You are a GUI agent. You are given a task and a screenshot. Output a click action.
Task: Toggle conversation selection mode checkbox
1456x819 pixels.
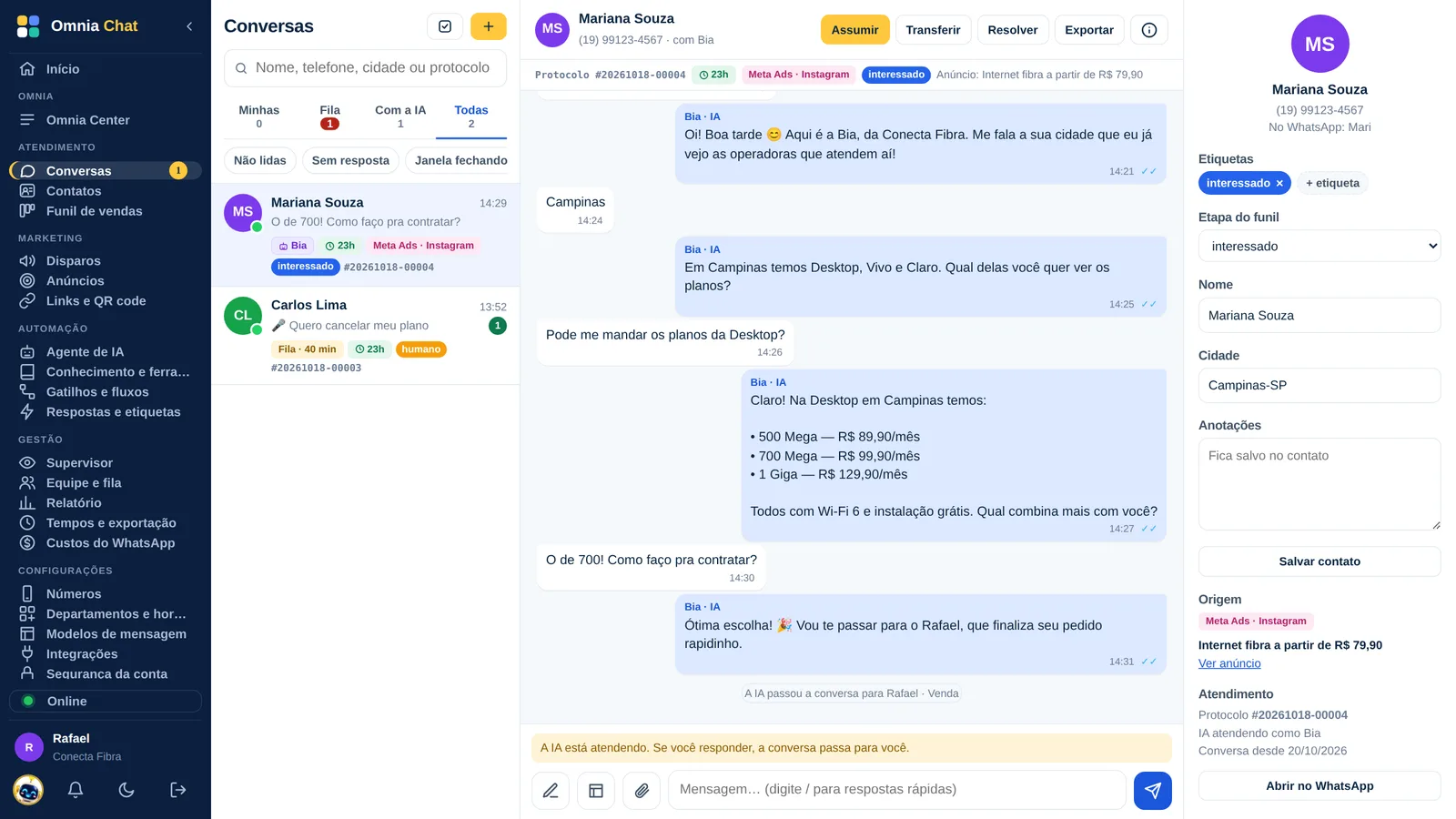445,26
